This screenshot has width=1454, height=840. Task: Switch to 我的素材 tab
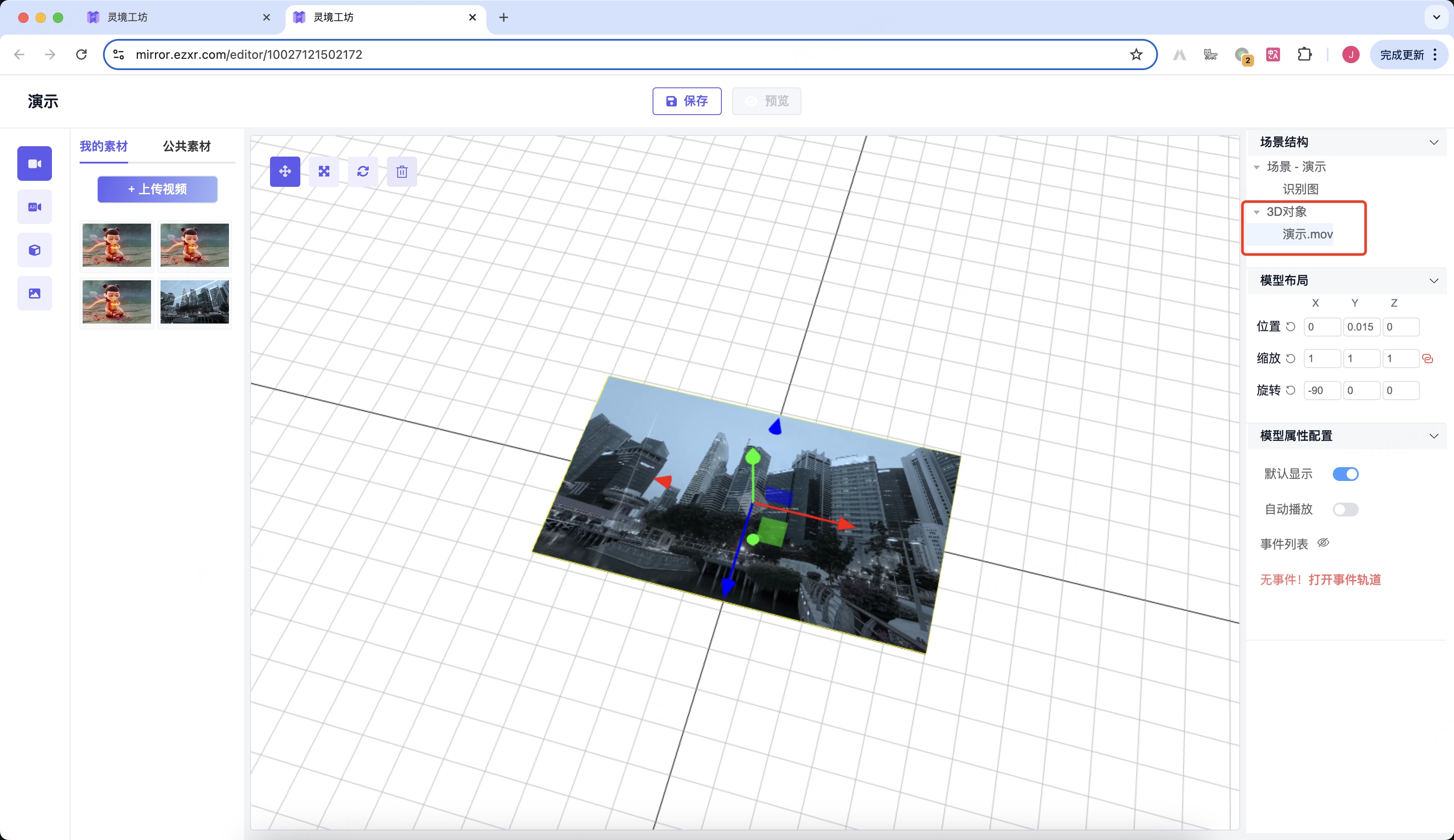click(x=104, y=146)
